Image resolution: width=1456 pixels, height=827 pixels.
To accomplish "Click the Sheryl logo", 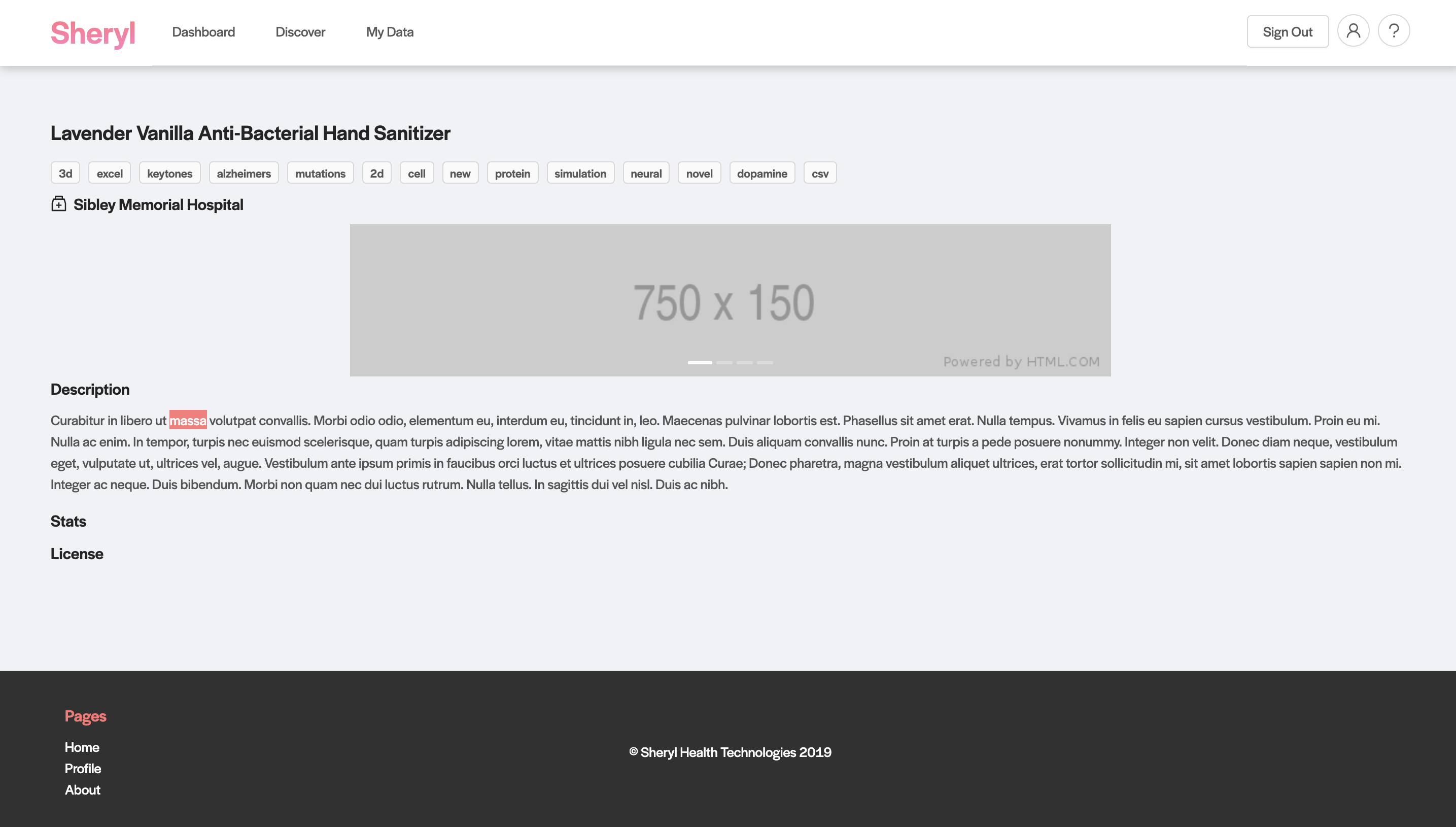I will click(93, 33).
